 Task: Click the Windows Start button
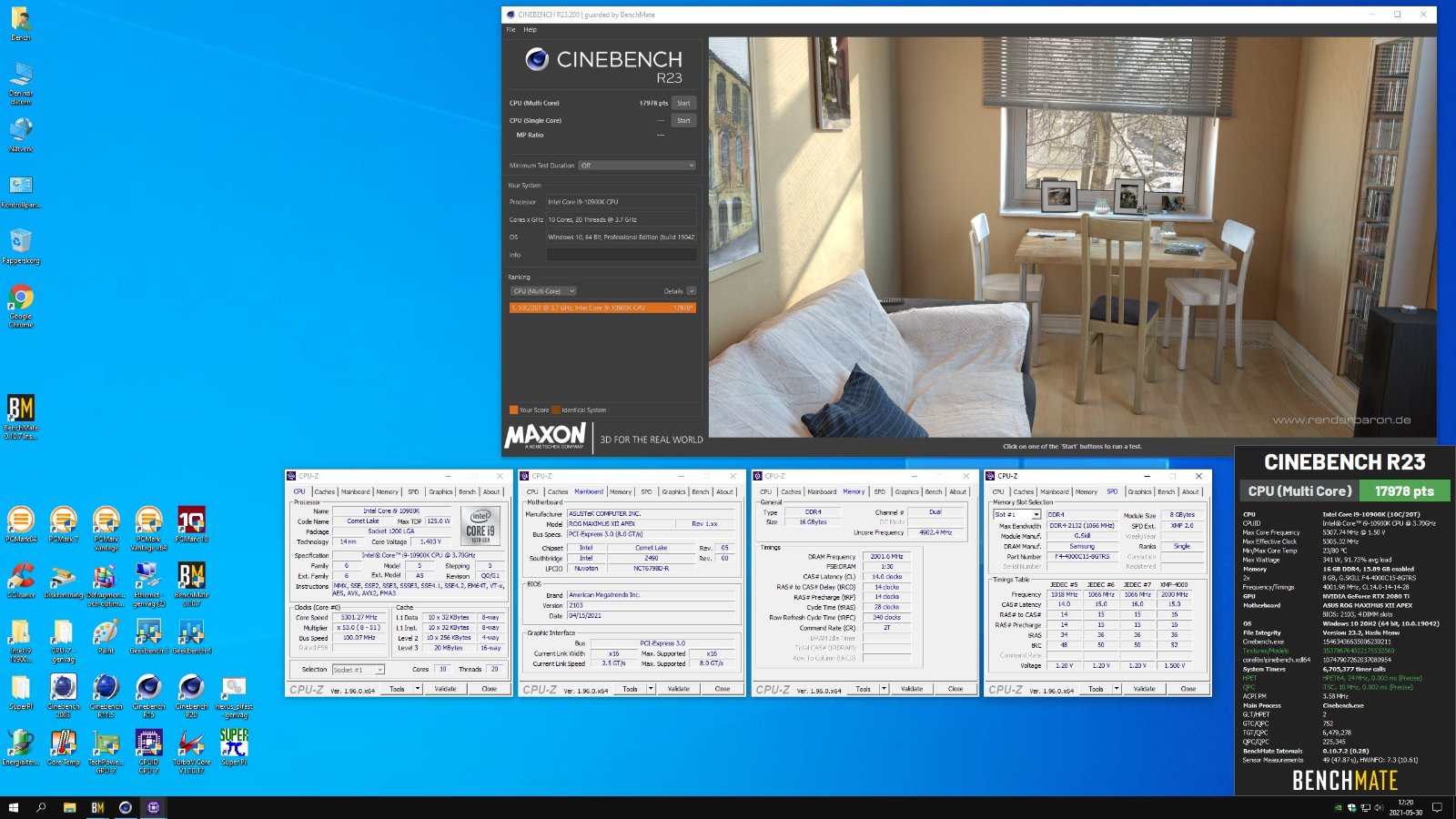click(x=13, y=807)
